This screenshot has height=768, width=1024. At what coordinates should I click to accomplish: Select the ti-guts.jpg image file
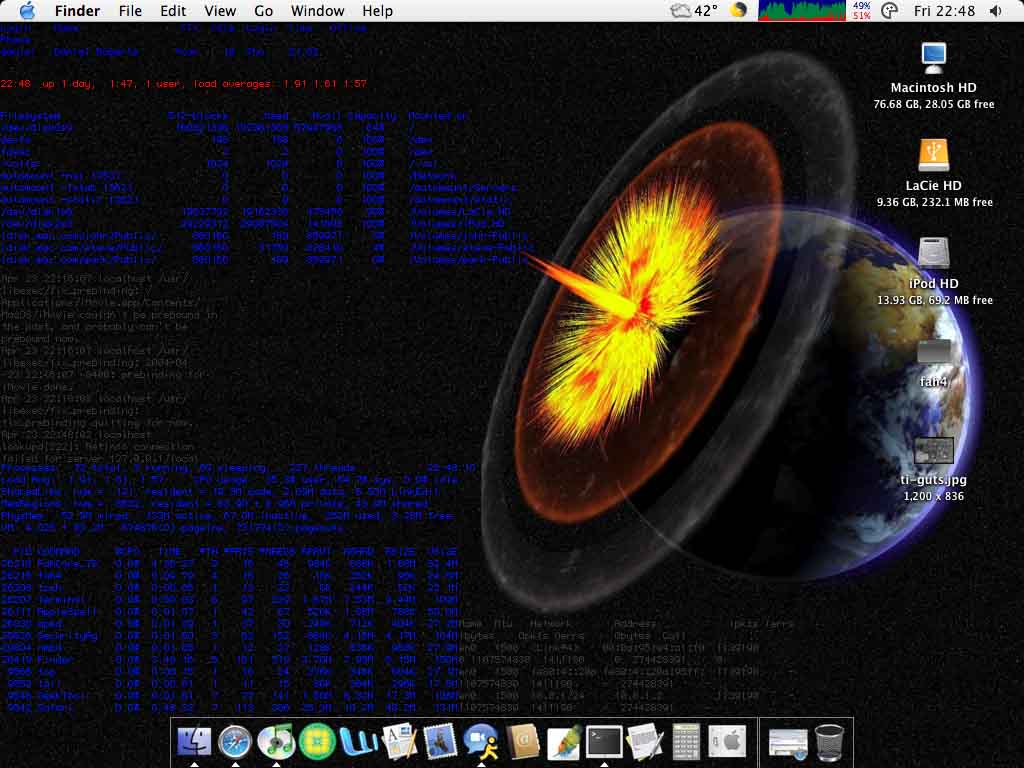pyautogui.click(x=933, y=450)
